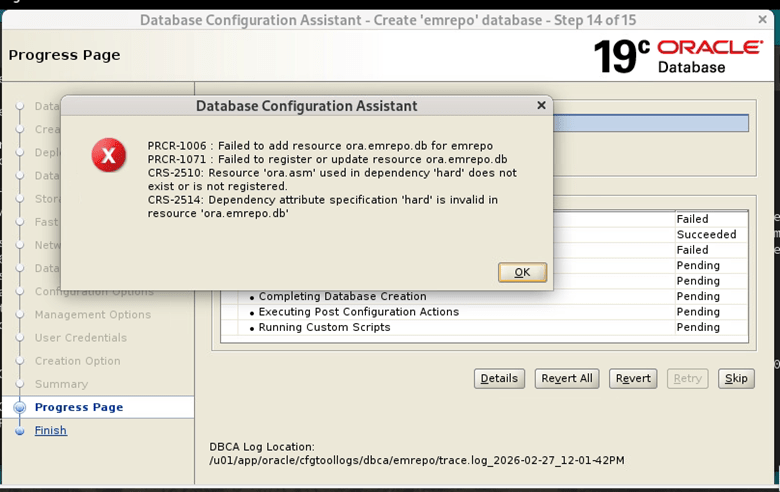The height and width of the screenshot is (492, 780).
Task: Click the Finish step bullet icon
Action: (x=20, y=431)
